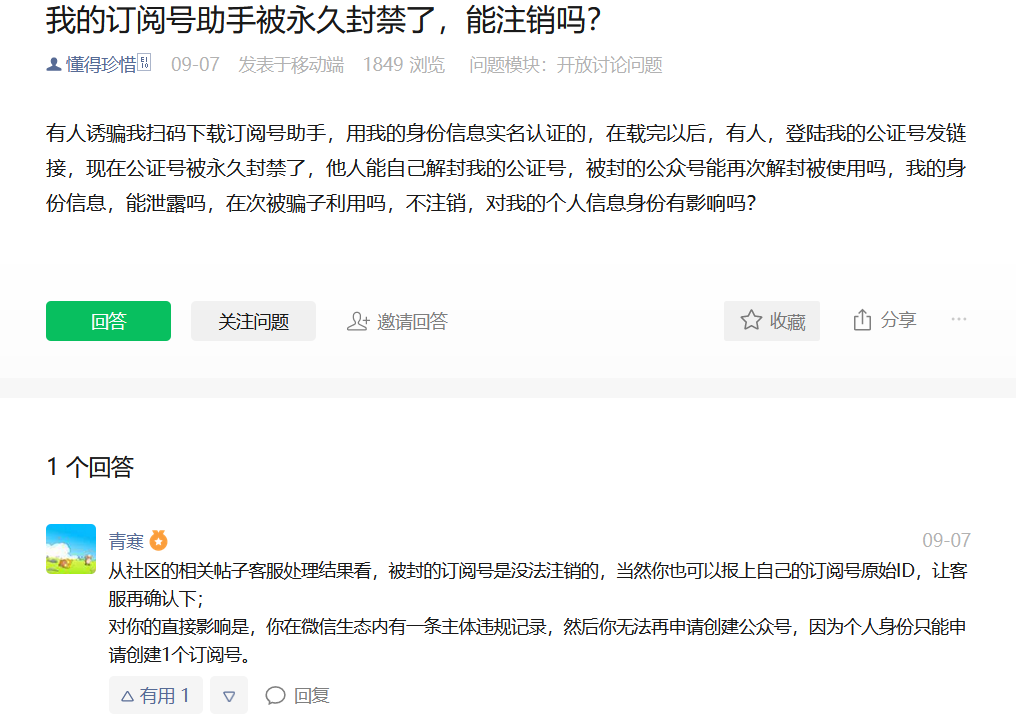
Task: Click the answer date 09-07
Action: [x=946, y=540]
